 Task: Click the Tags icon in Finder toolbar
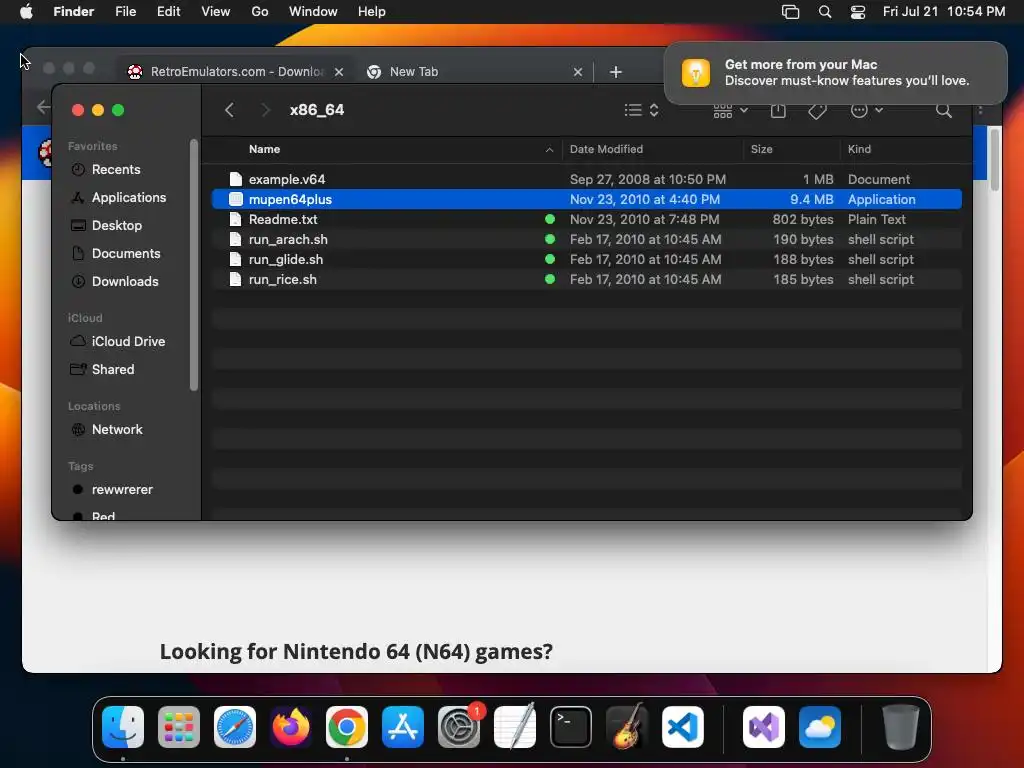pyautogui.click(x=817, y=111)
